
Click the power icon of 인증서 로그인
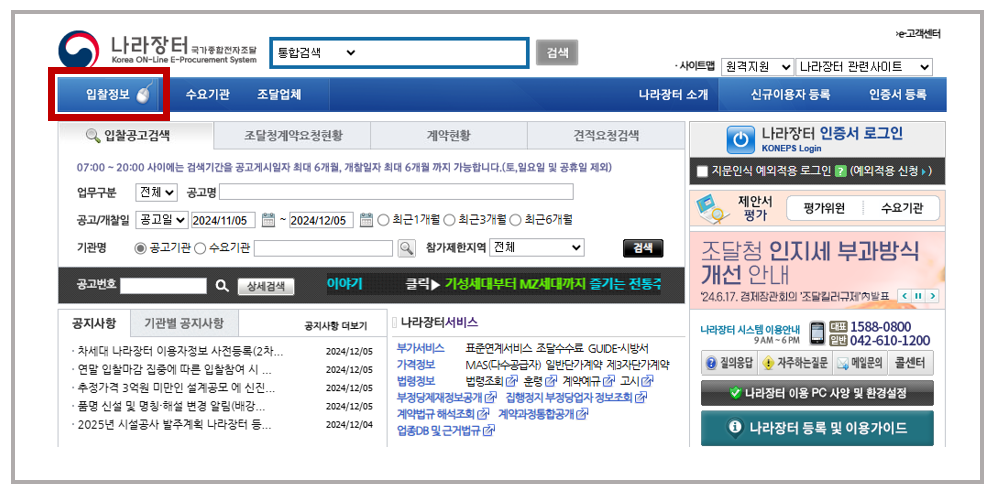[740, 139]
